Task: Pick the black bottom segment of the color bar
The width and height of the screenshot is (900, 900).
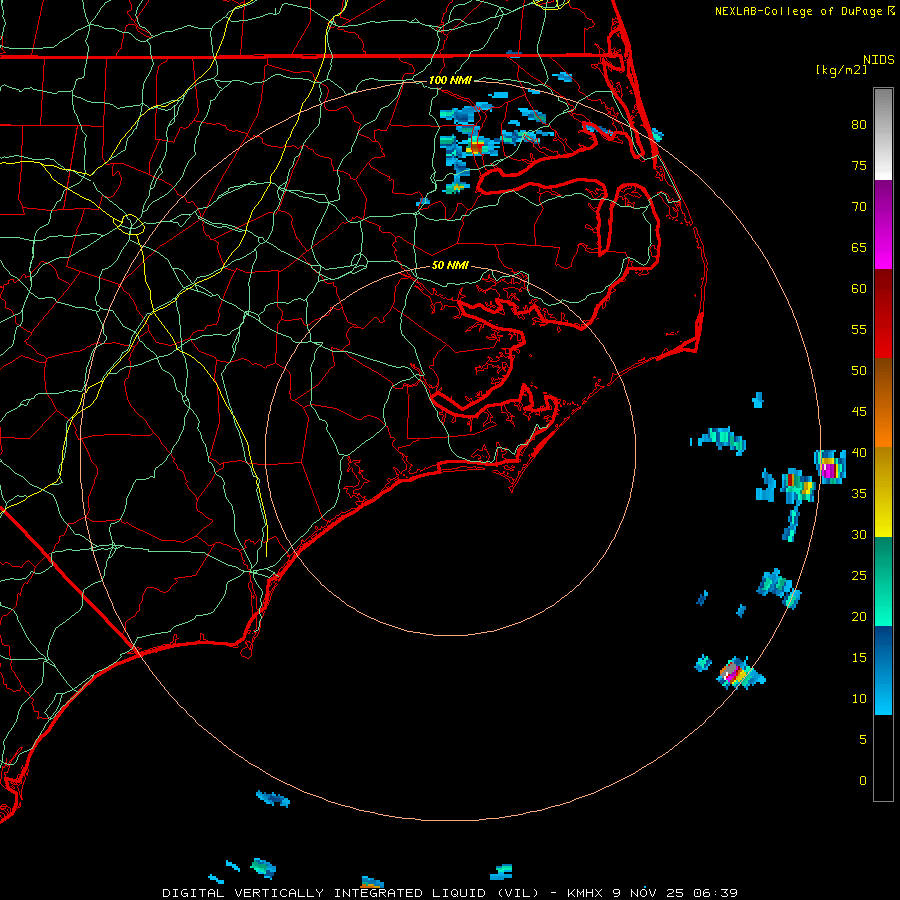Action: 883,757
